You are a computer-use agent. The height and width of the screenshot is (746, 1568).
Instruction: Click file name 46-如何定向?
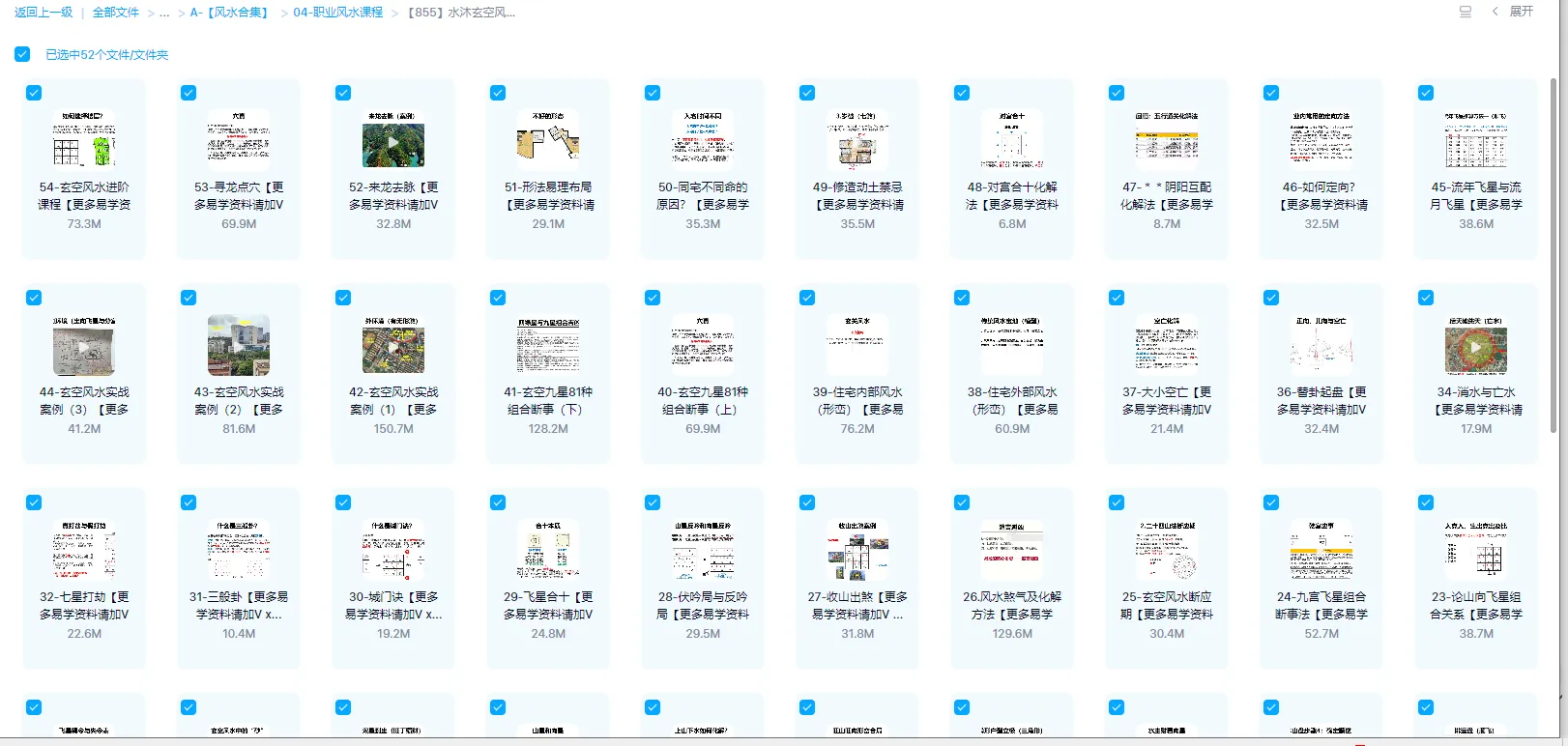pyautogui.click(x=1321, y=196)
